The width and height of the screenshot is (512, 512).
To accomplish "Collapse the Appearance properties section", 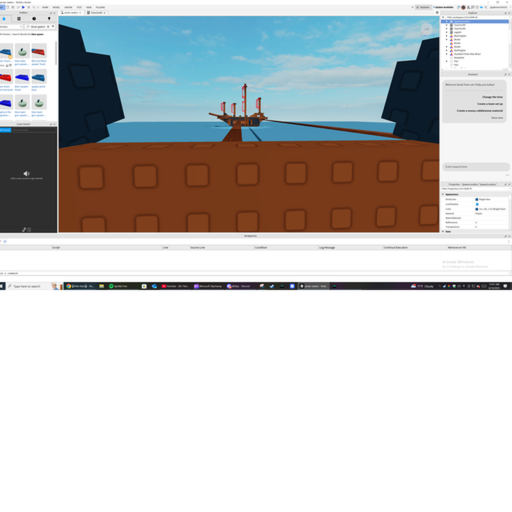I will (443, 194).
